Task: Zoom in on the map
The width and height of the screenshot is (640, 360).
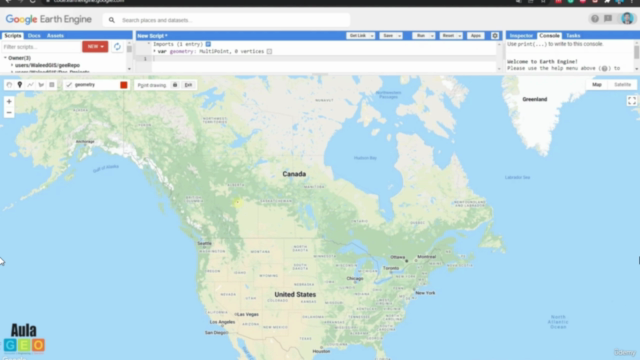Action: pos(9,102)
